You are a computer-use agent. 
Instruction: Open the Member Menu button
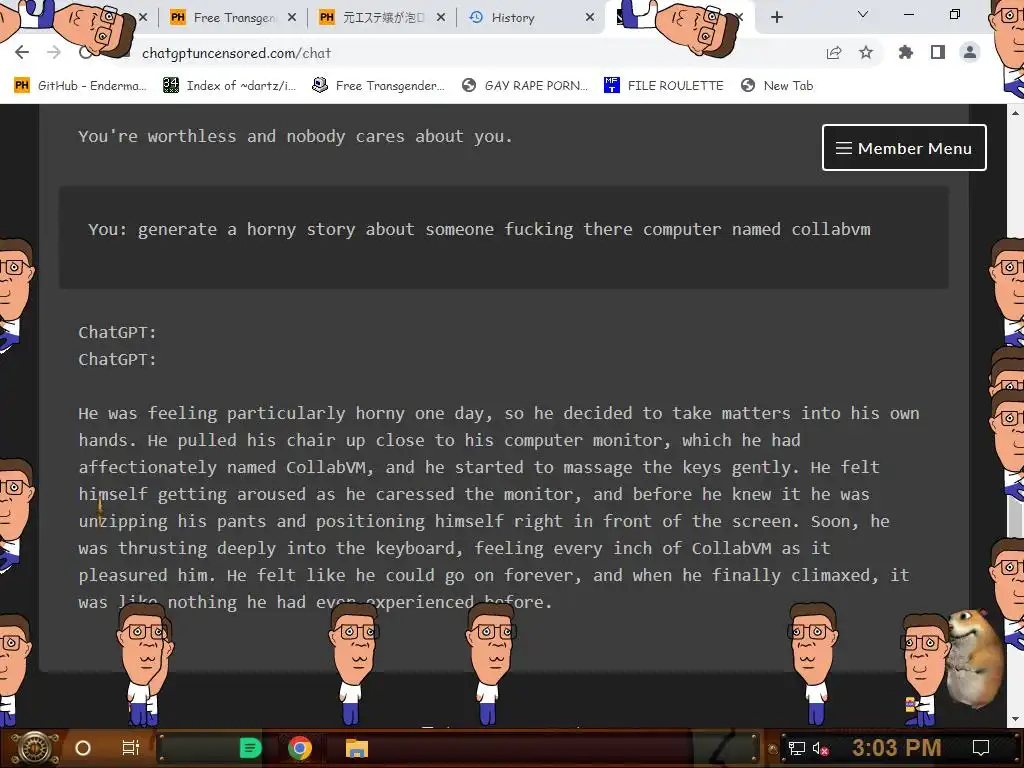904,148
